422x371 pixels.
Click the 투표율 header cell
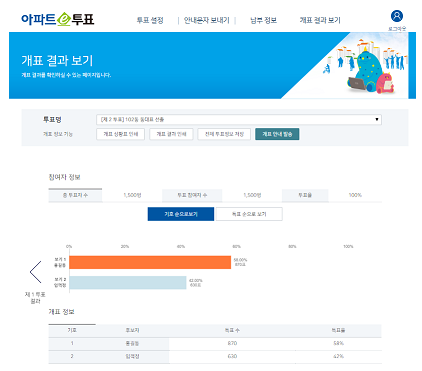(x=305, y=195)
